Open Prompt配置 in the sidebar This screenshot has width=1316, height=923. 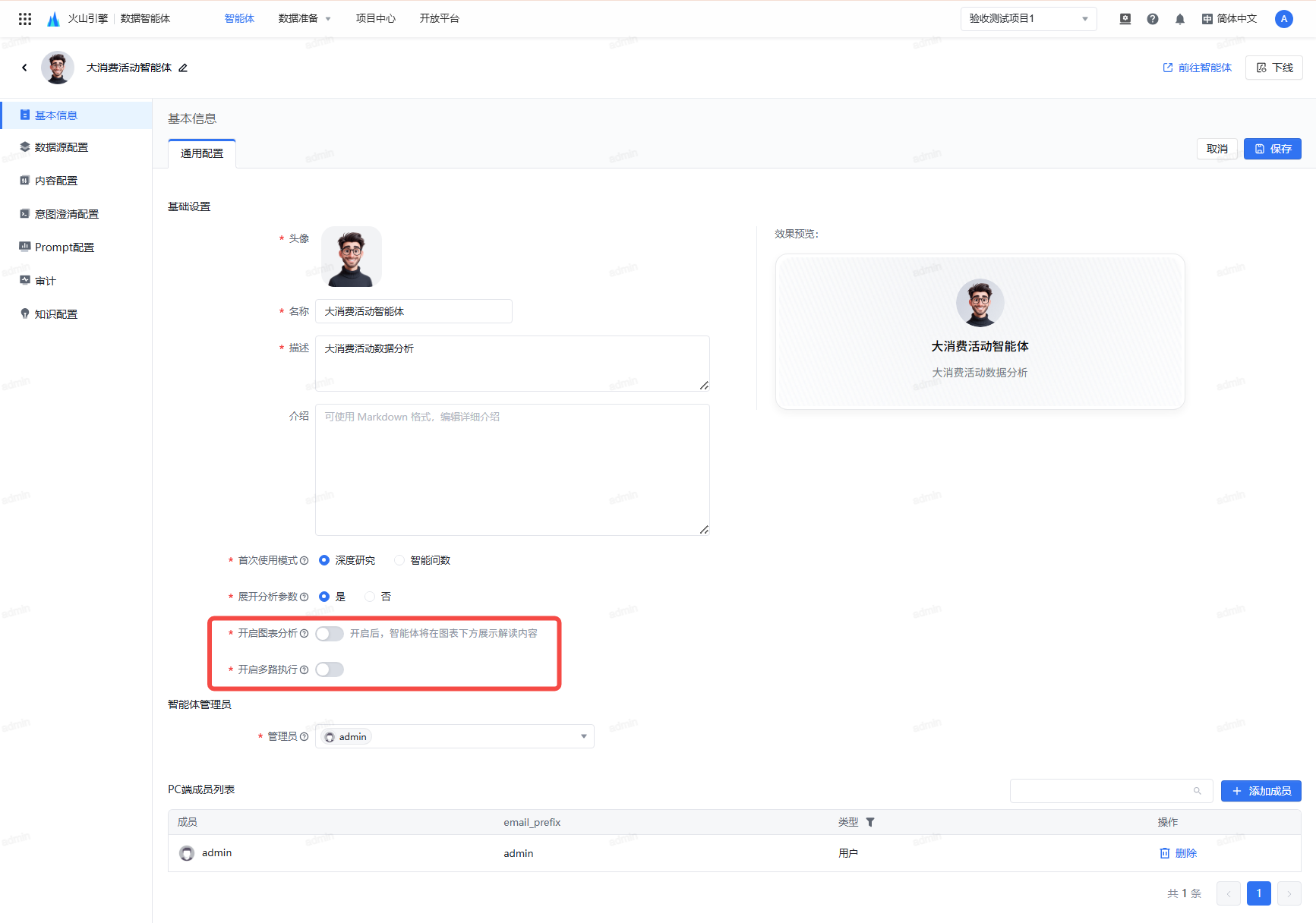tap(76, 247)
